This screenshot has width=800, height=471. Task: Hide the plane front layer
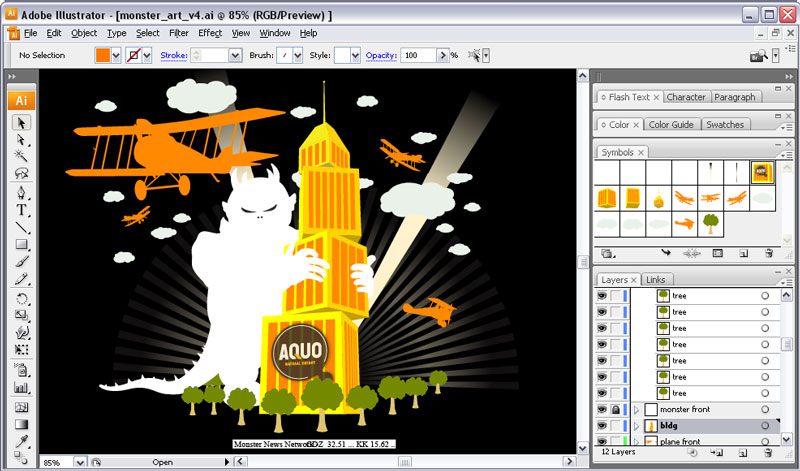click(602, 441)
